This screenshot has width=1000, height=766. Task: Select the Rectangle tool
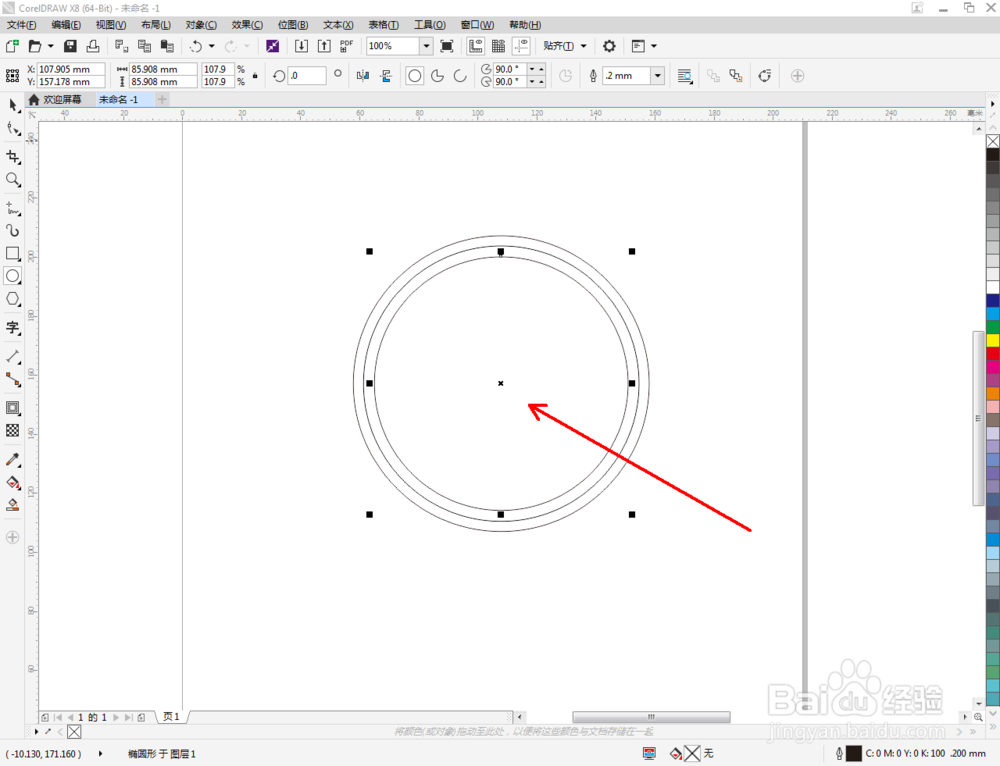point(13,254)
